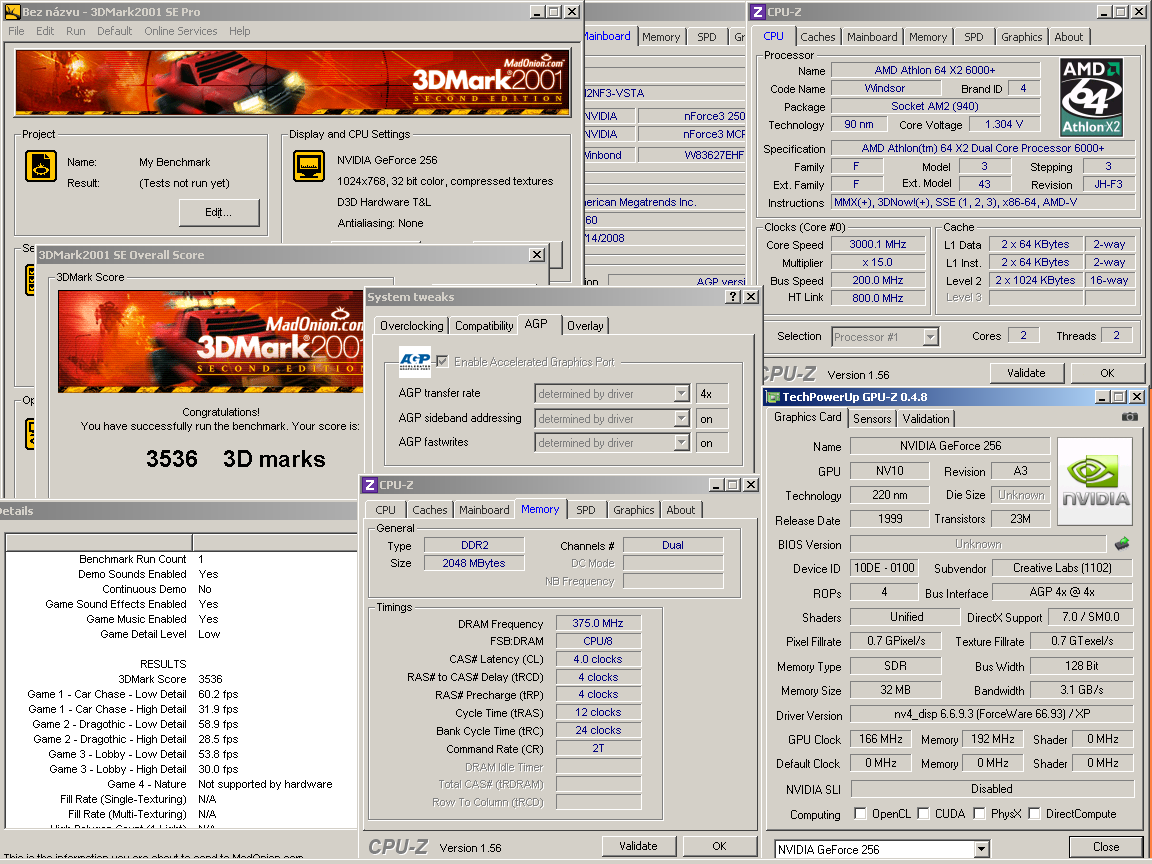The image size is (1152, 864).
Task: Open Mainboard tab in top CPU-Z window
Action: tap(871, 37)
